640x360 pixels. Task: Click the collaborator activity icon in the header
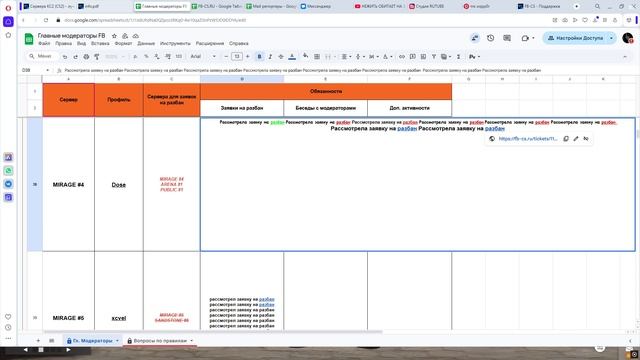pos(475,38)
